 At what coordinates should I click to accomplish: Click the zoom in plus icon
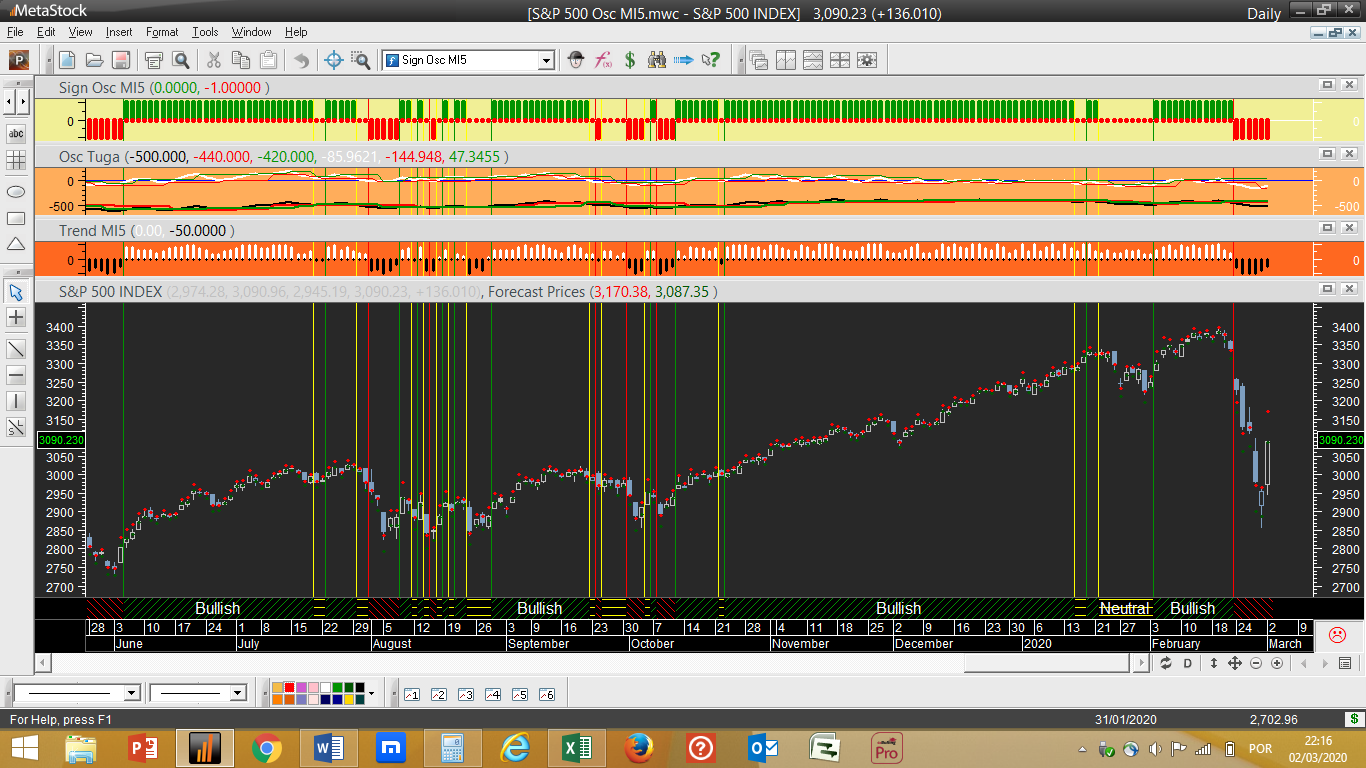(x=1277, y=663)
